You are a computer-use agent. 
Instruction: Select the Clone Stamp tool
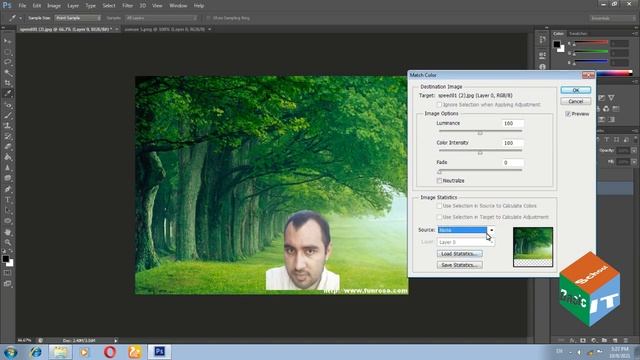pyautogui.click(x=8, y=126)
